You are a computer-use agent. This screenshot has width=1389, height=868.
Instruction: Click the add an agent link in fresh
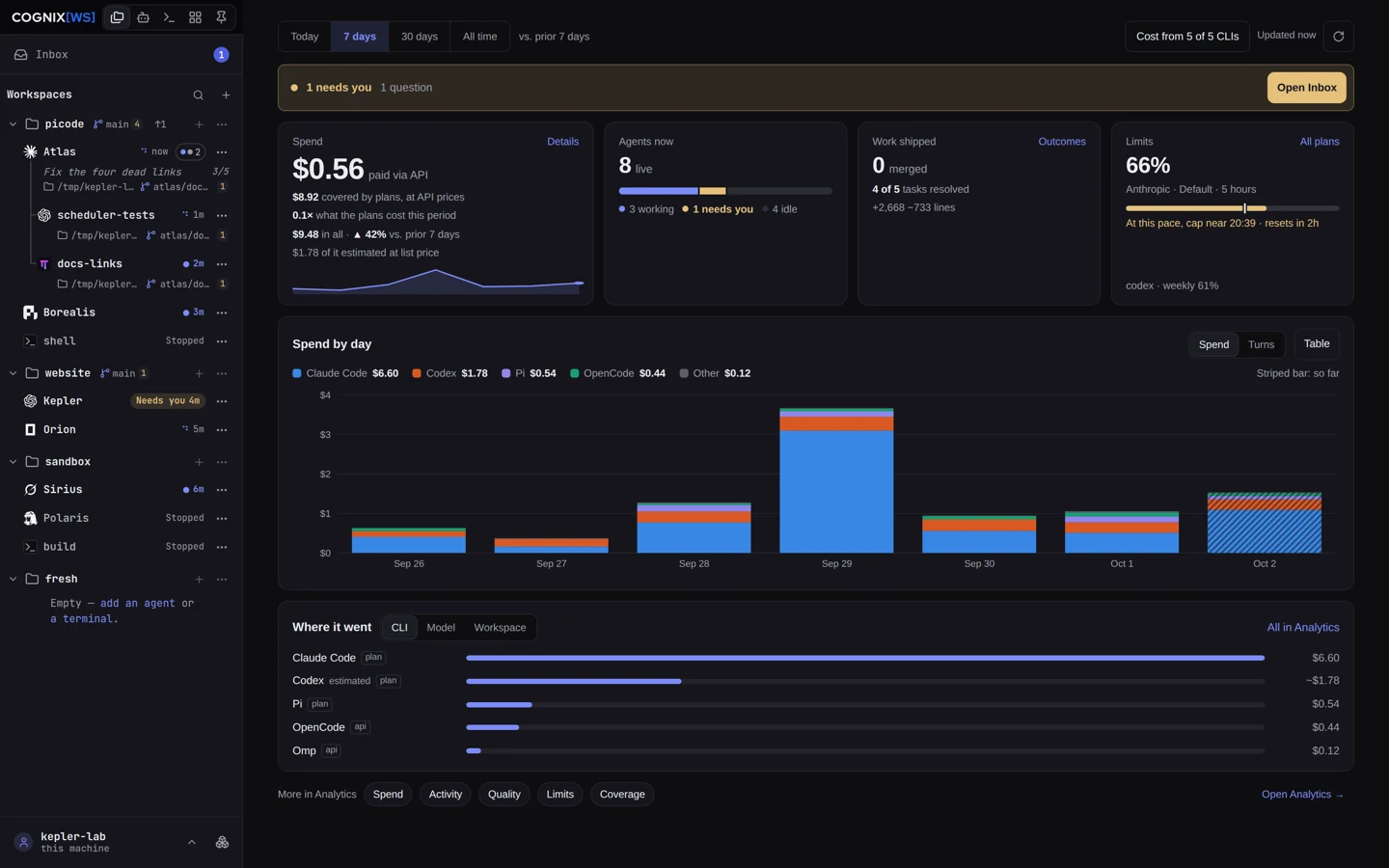point(138,604)
